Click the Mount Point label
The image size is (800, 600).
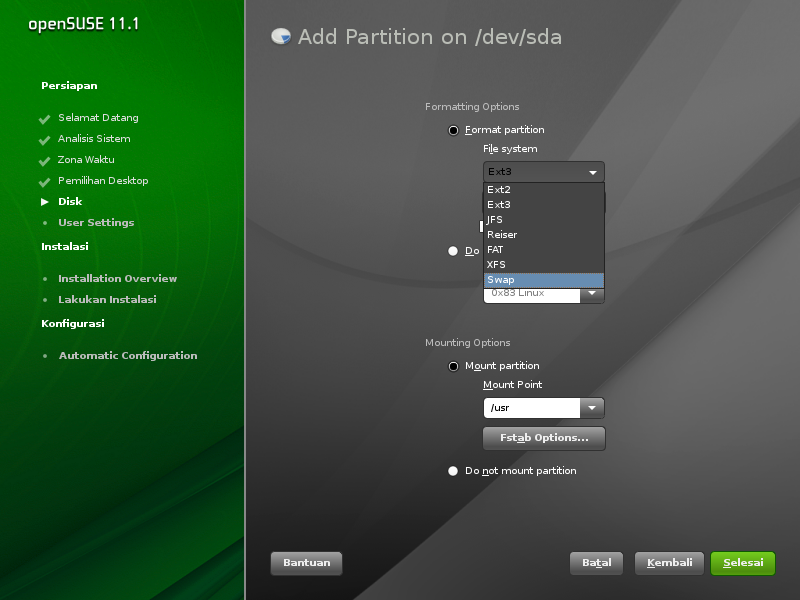pyautogui.click(x=512, y=385)
